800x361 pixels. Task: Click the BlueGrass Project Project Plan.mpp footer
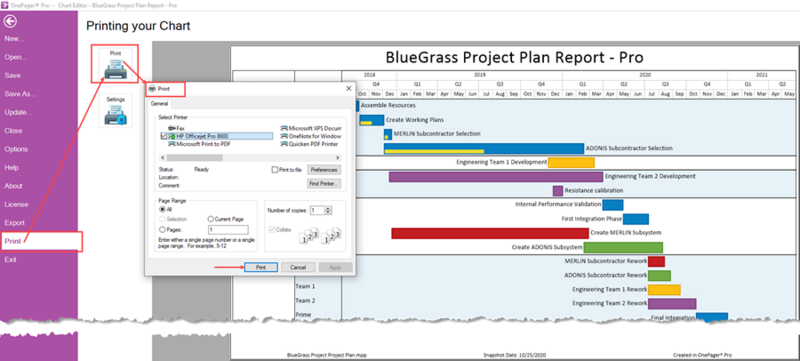(x=327, y=354)
